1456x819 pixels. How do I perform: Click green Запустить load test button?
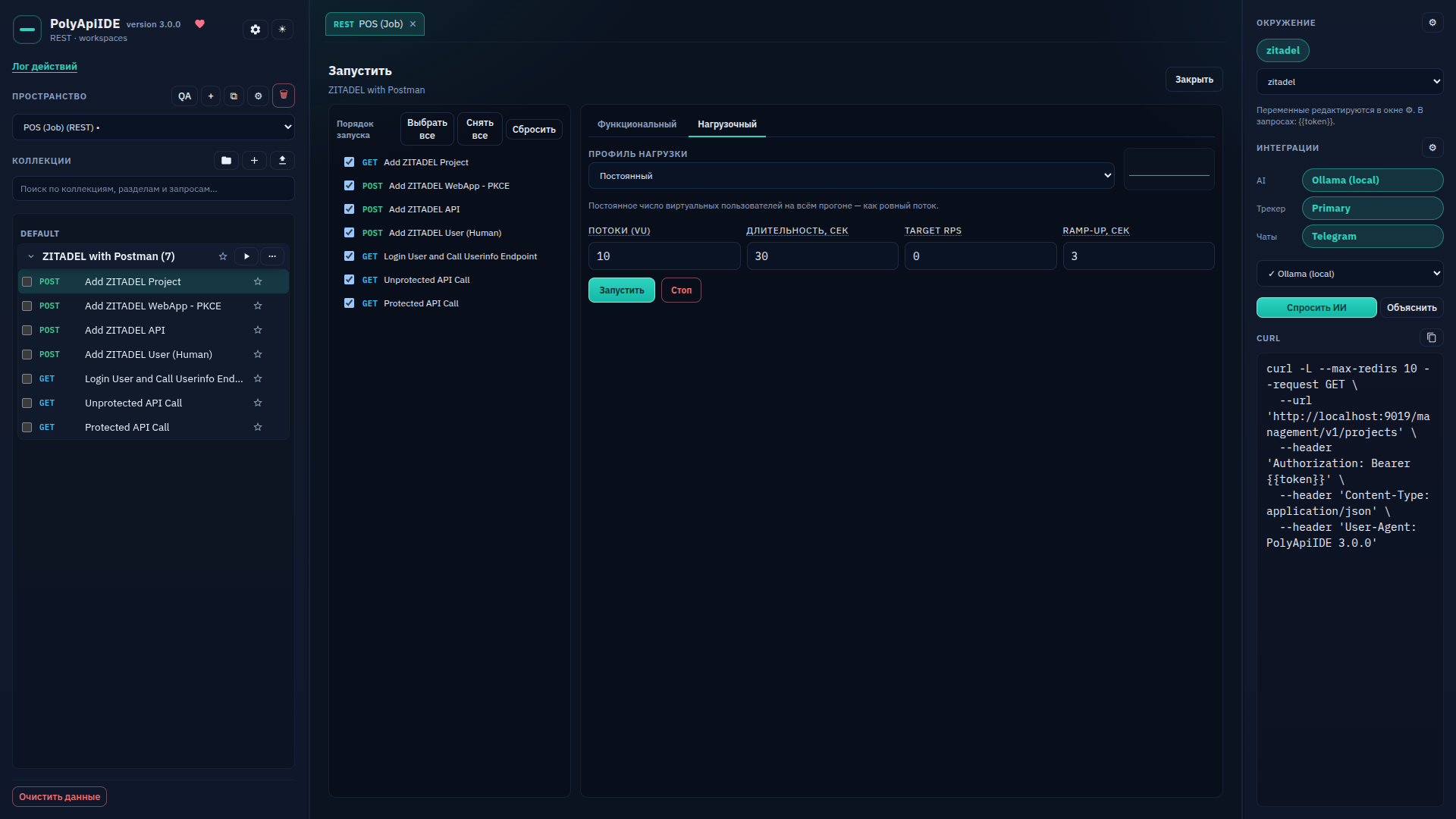tap(621, 290)
